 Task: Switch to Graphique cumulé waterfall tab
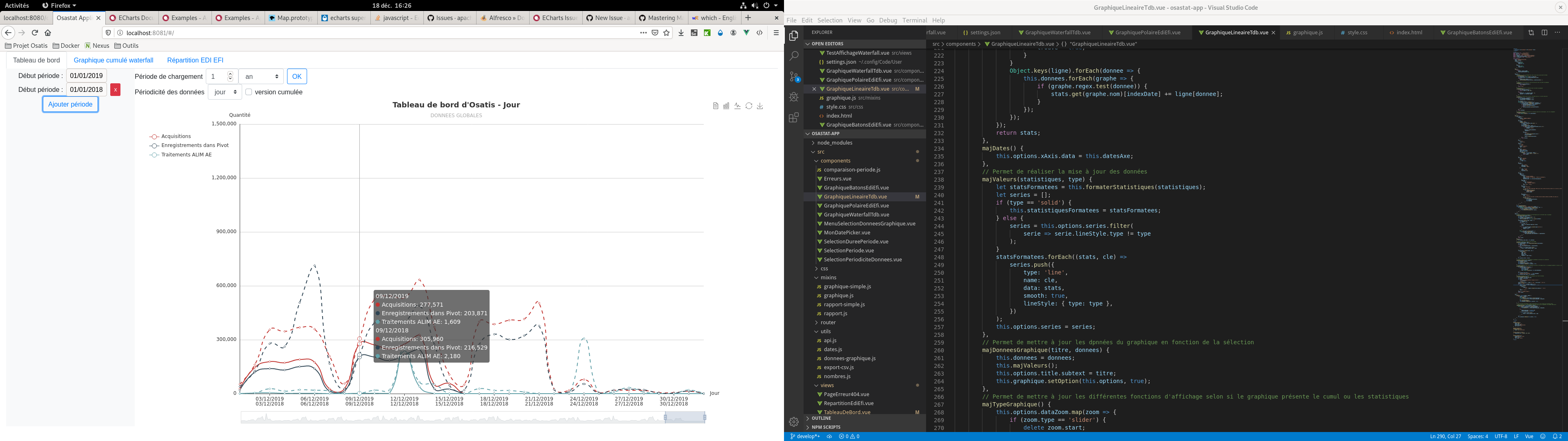pos(113,60)
